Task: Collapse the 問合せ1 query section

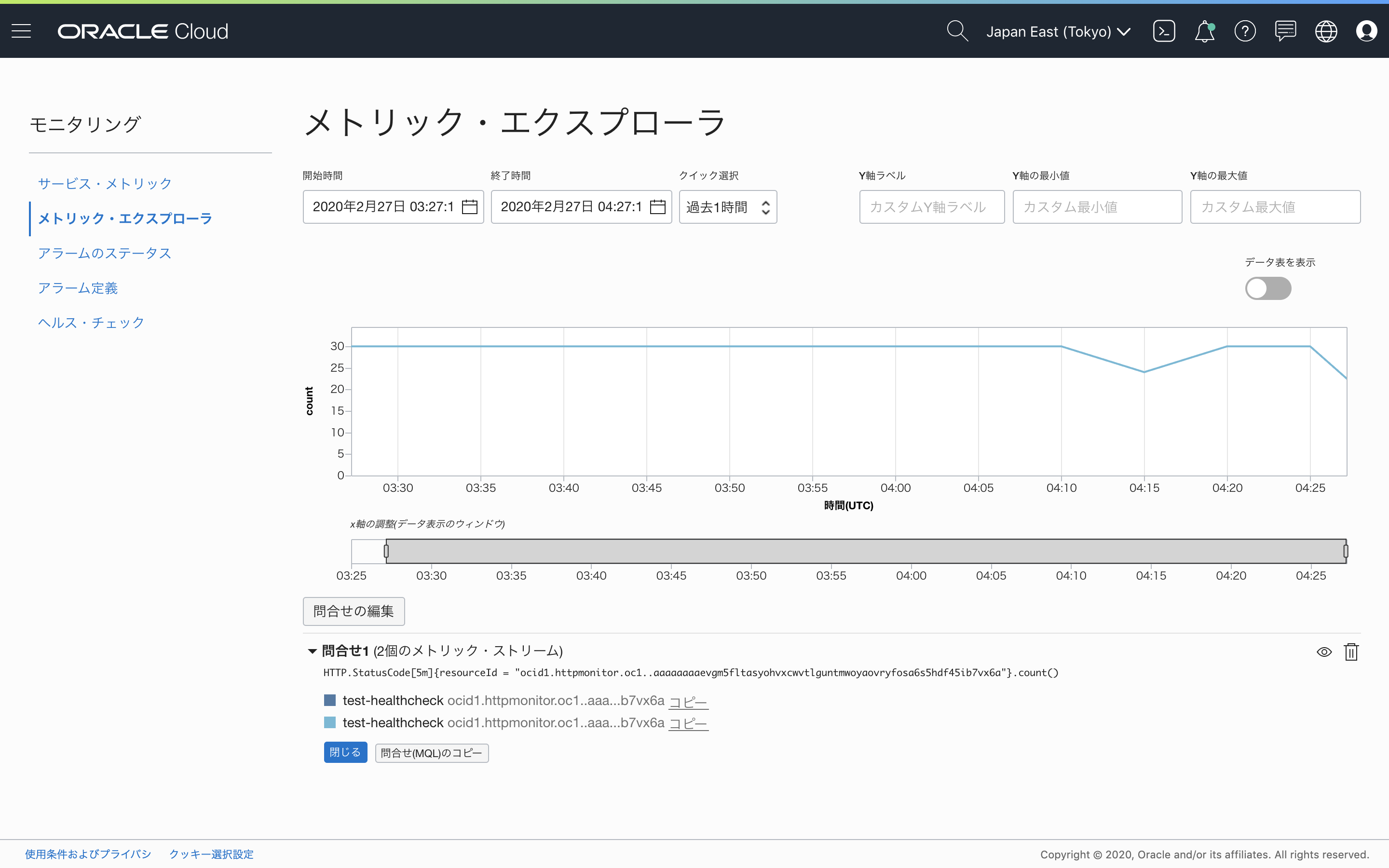Action: pos(312,651)
